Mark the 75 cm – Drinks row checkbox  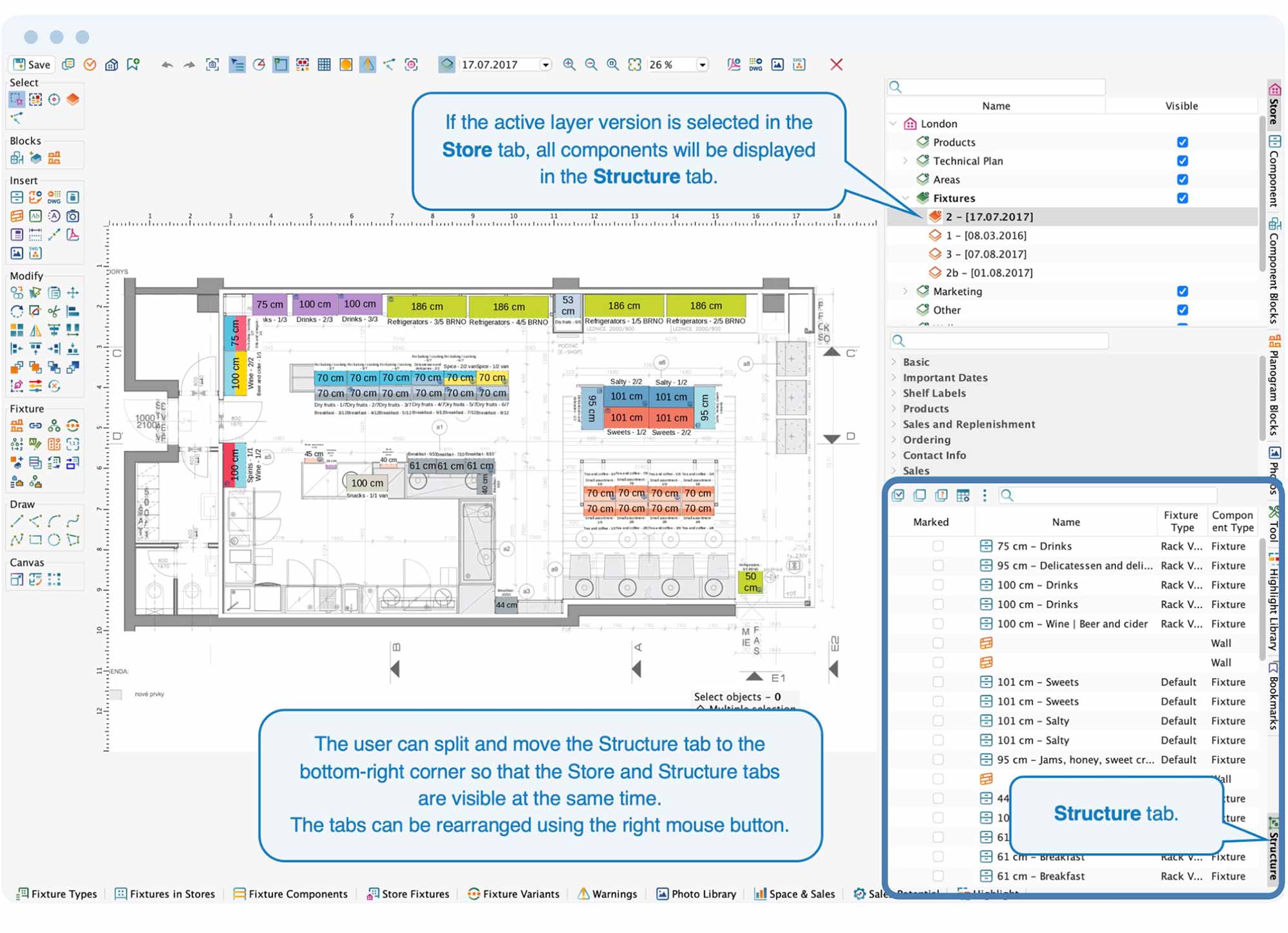[938, 546]
